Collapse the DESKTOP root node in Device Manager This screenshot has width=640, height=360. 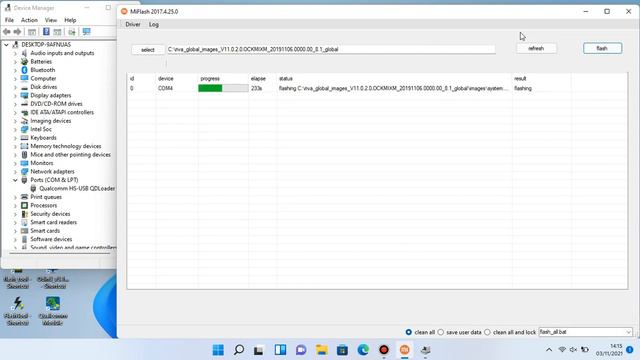point(6,44)
